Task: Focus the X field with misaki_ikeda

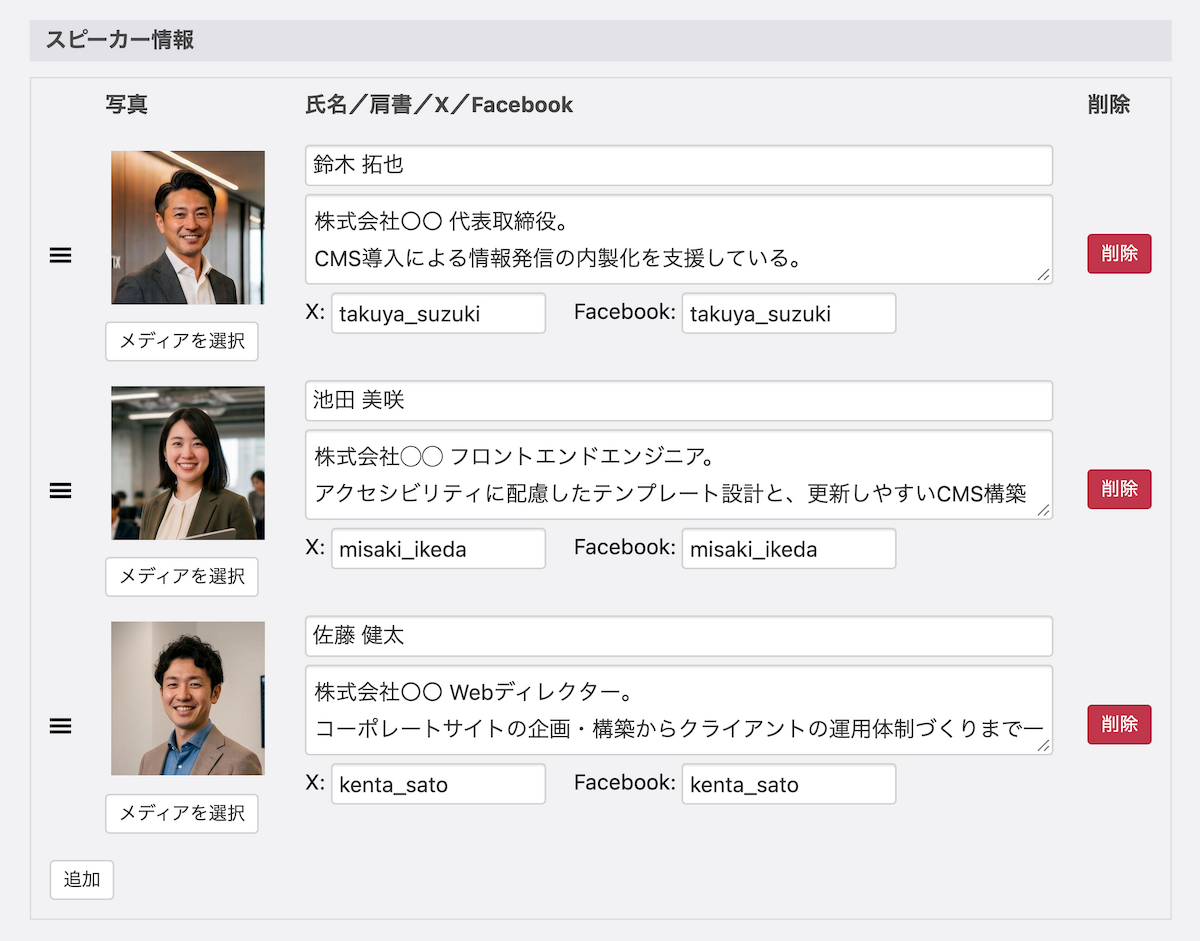Action: [438, 549]
